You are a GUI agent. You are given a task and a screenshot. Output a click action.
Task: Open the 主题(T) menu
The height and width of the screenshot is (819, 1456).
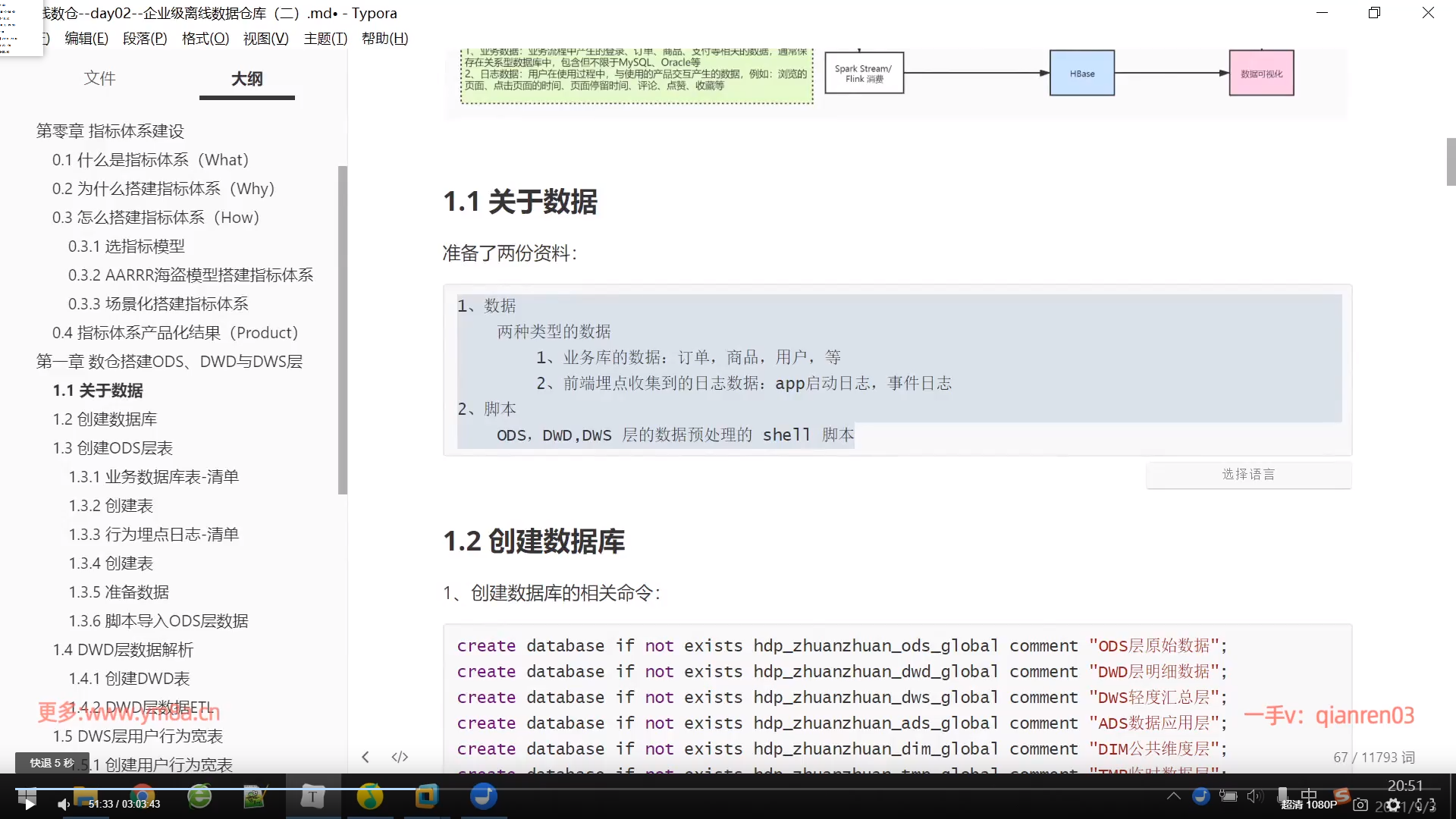coord(325,39)
